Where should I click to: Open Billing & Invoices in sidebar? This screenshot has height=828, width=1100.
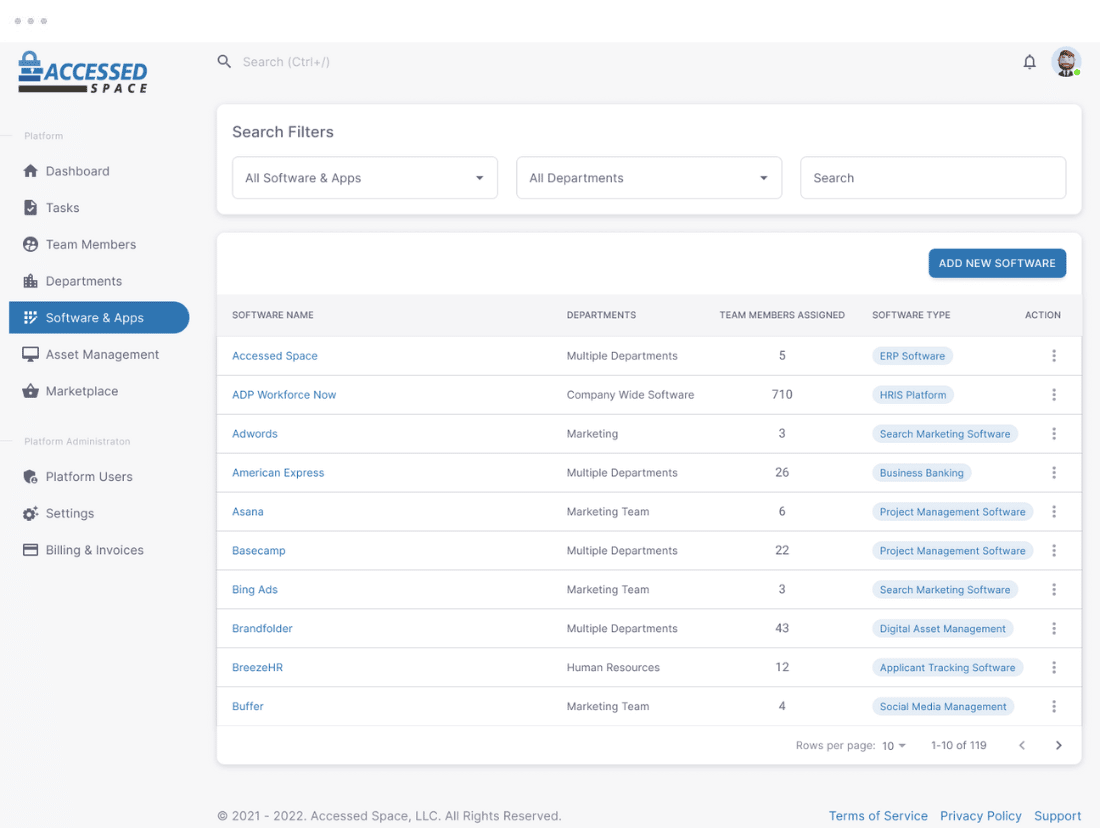coord(99,550)
